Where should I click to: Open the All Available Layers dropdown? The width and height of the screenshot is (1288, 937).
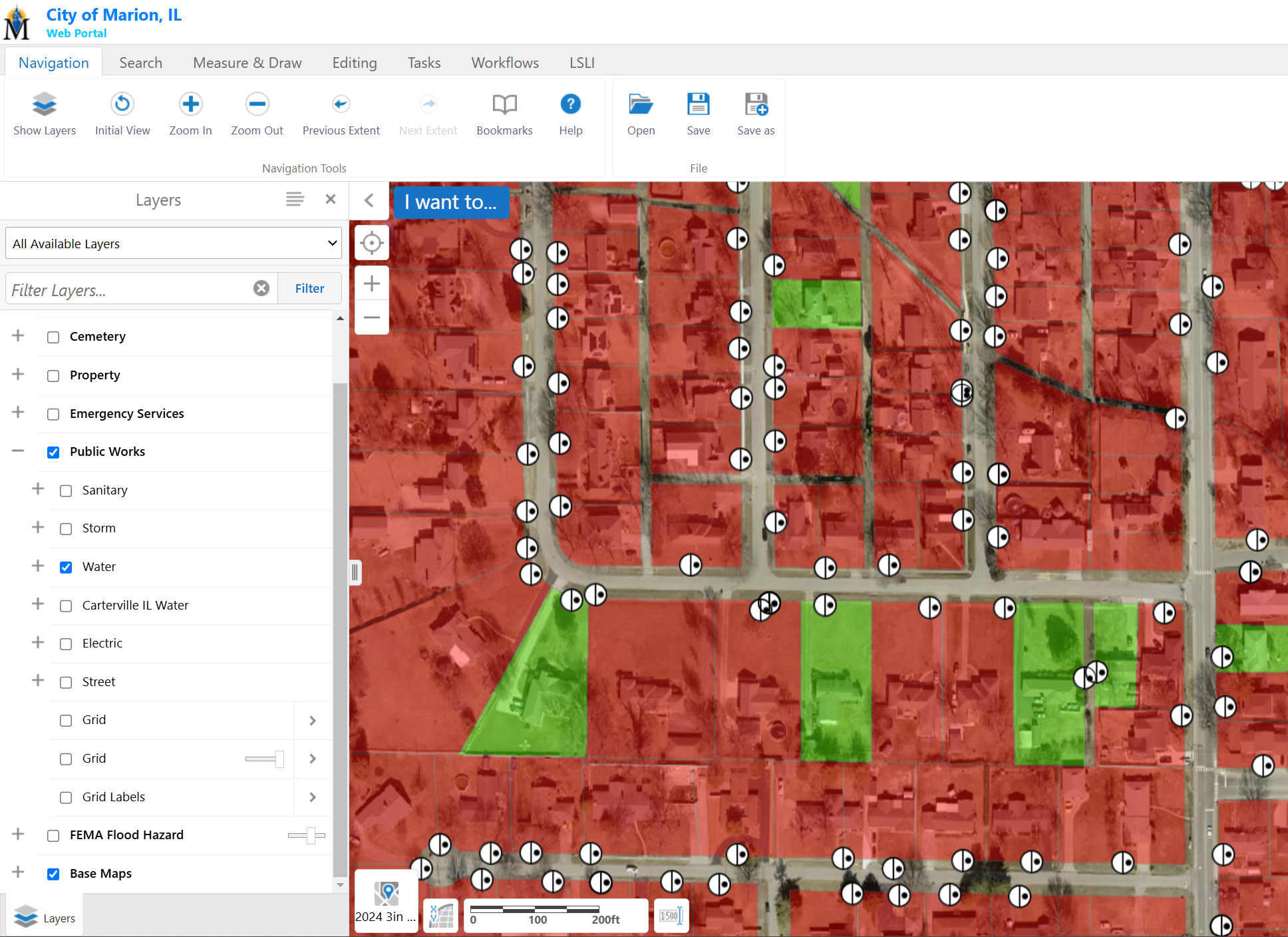(173, 244)
